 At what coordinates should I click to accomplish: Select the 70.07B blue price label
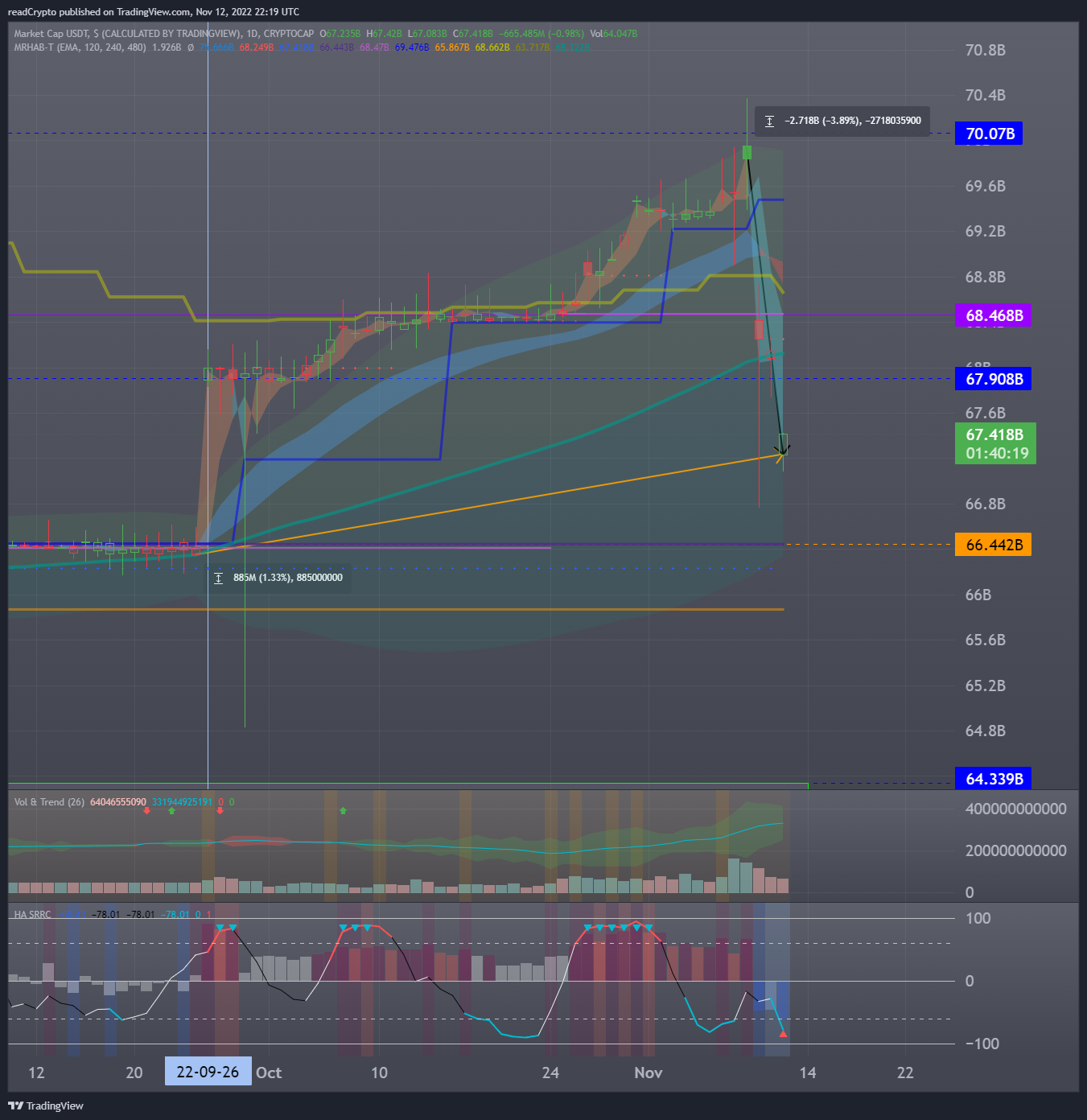(x=989, y=134)
